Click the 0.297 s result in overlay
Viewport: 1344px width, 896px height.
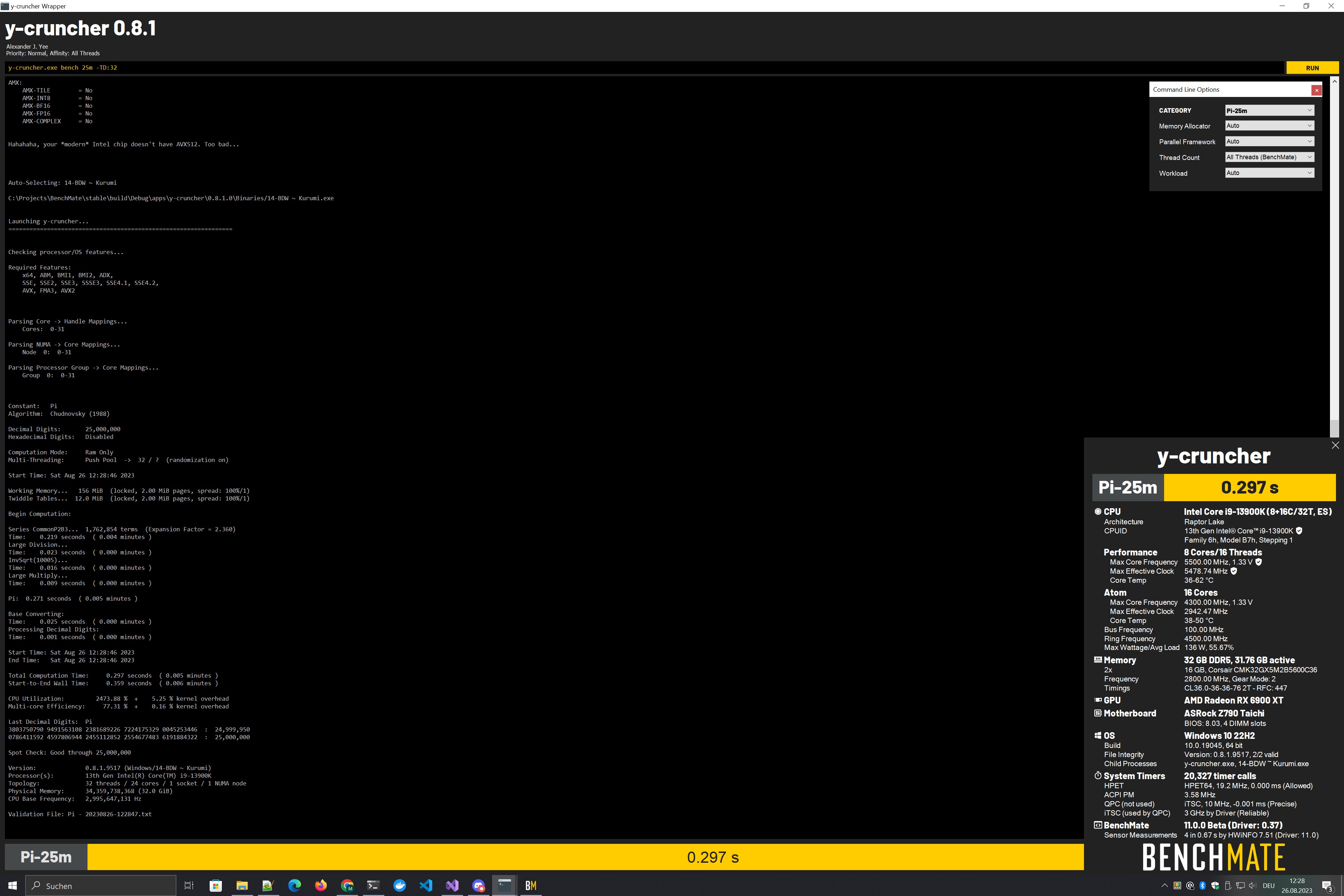[x=1250, y=488]
